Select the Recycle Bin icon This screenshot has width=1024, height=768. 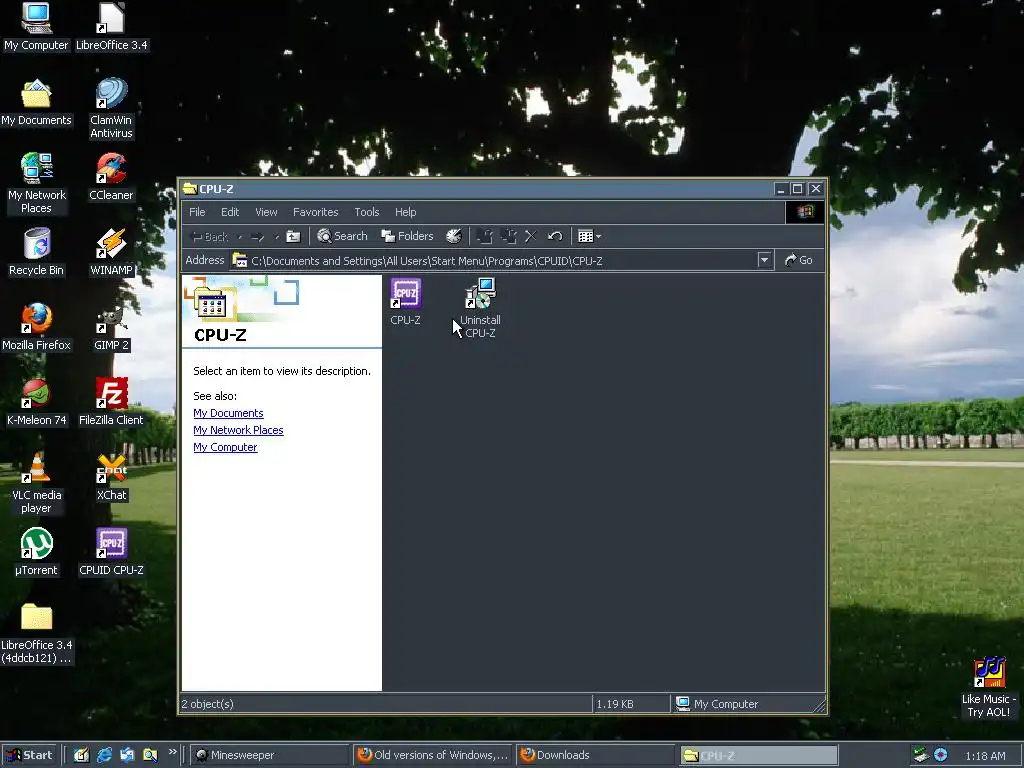point(37,252)
